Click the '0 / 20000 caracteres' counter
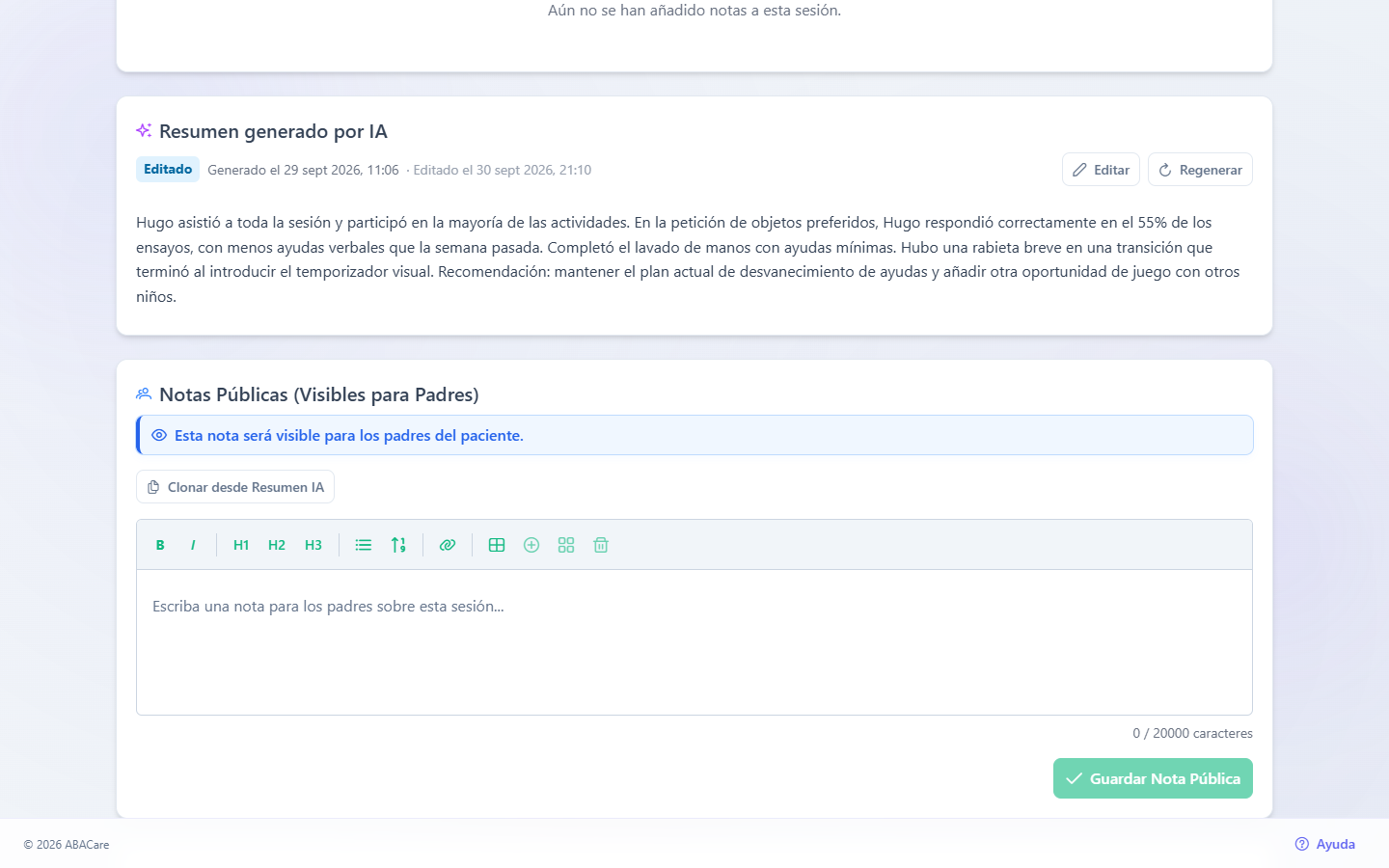Image resolution: width=1389 pixels, height=868 pixels. click(x=1192, y=733)
